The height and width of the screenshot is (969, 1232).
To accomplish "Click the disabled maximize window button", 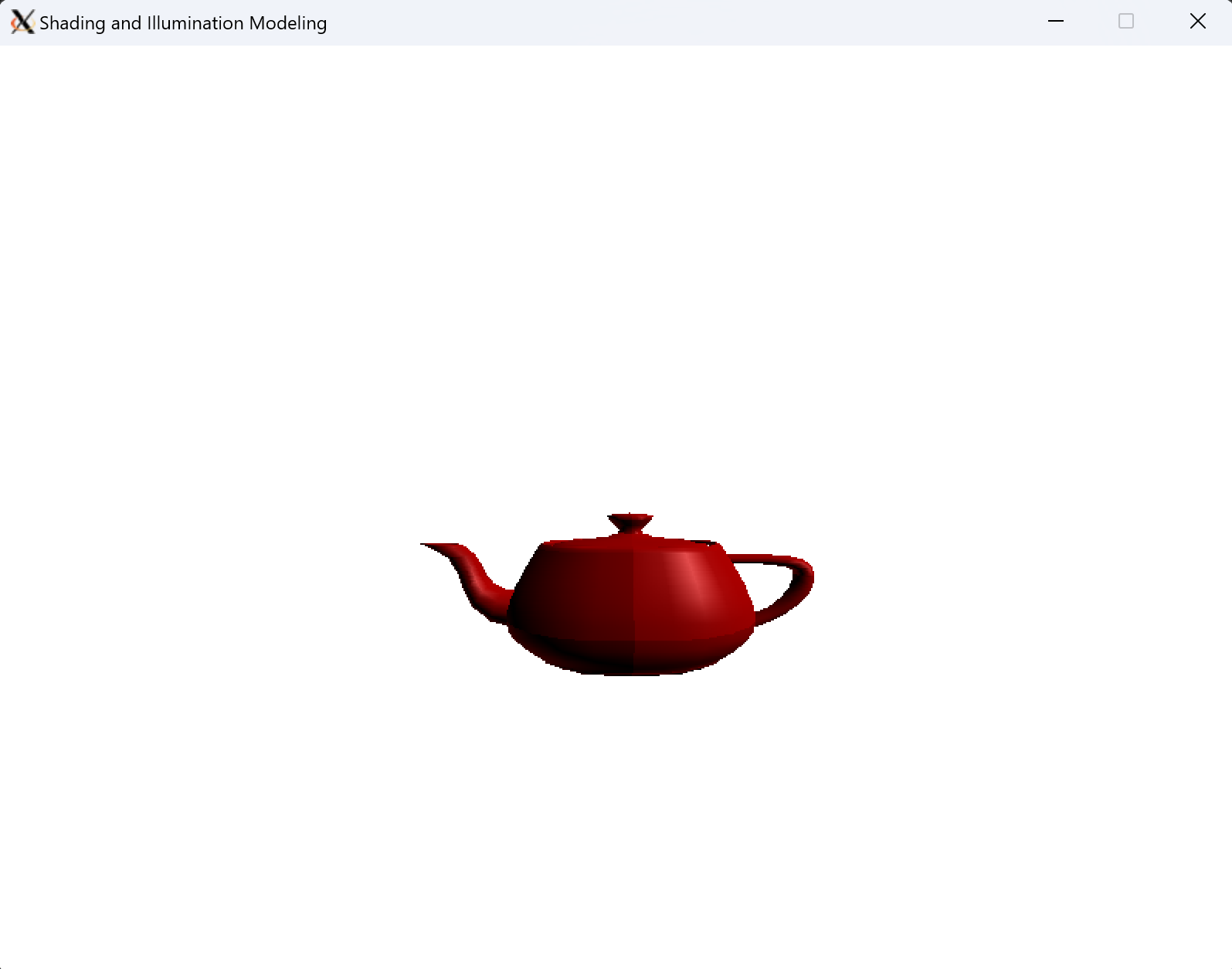I will click(1126, 22).
